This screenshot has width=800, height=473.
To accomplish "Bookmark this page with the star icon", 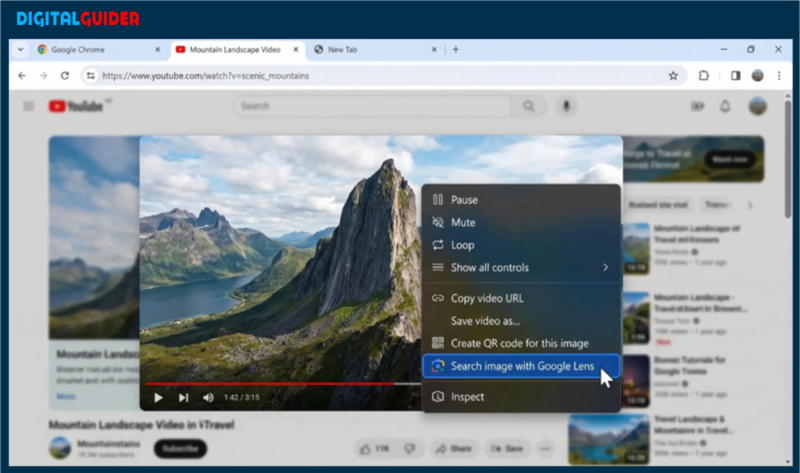I will 673,76.
